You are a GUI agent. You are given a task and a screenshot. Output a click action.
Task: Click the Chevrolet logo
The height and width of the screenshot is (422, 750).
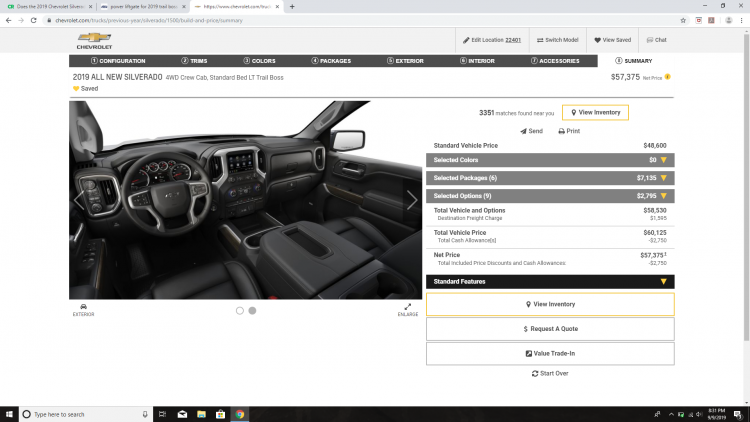(94, 41)
